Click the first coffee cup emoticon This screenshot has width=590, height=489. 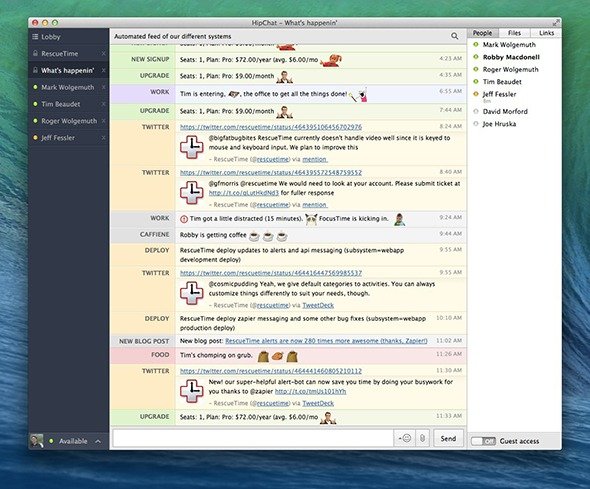point(254,236)
